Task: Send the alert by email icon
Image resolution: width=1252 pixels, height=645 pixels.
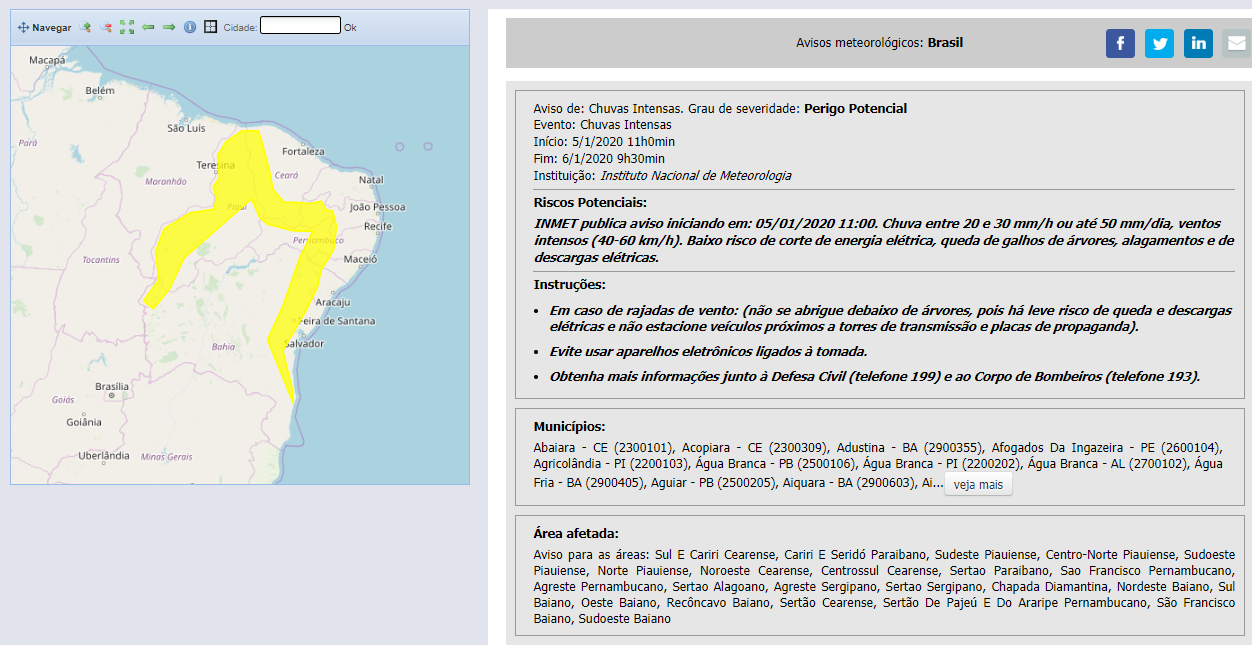Action: click(x=1236, y=43)
